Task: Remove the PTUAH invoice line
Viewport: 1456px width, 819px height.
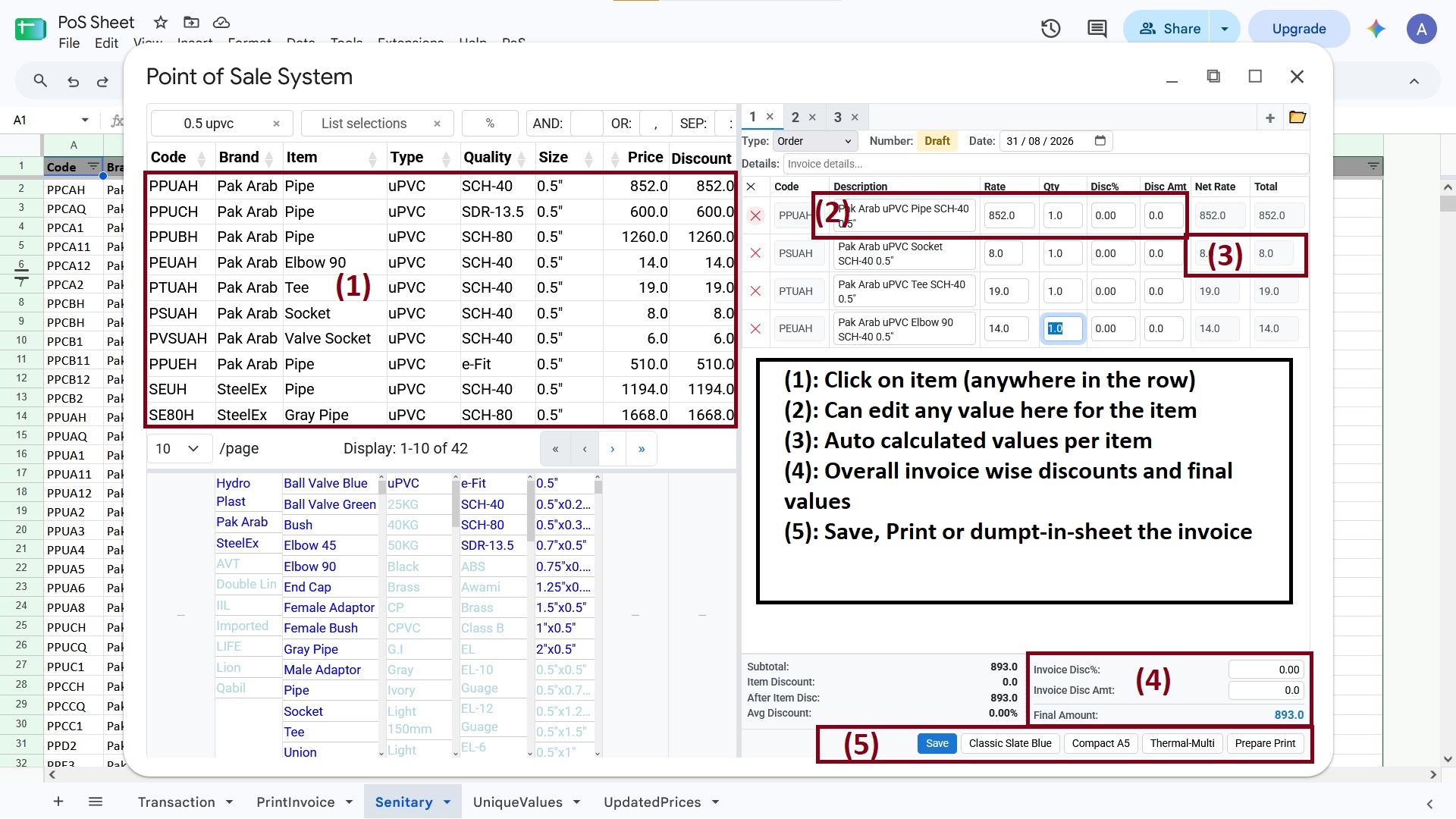Action: tap(755, 291)
